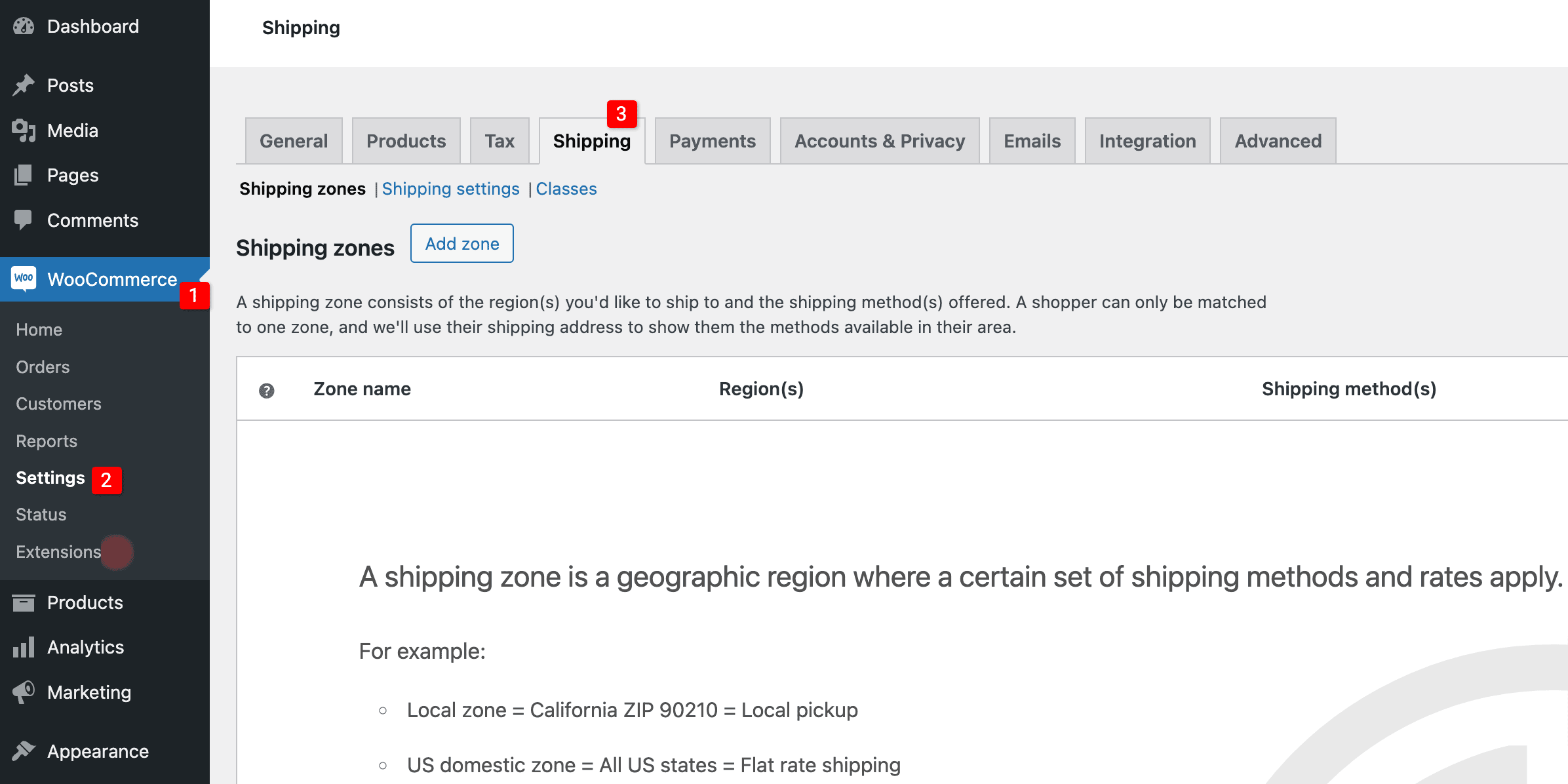Click the Media library icon
1568x784 pixels.
[x=24, y=130]
